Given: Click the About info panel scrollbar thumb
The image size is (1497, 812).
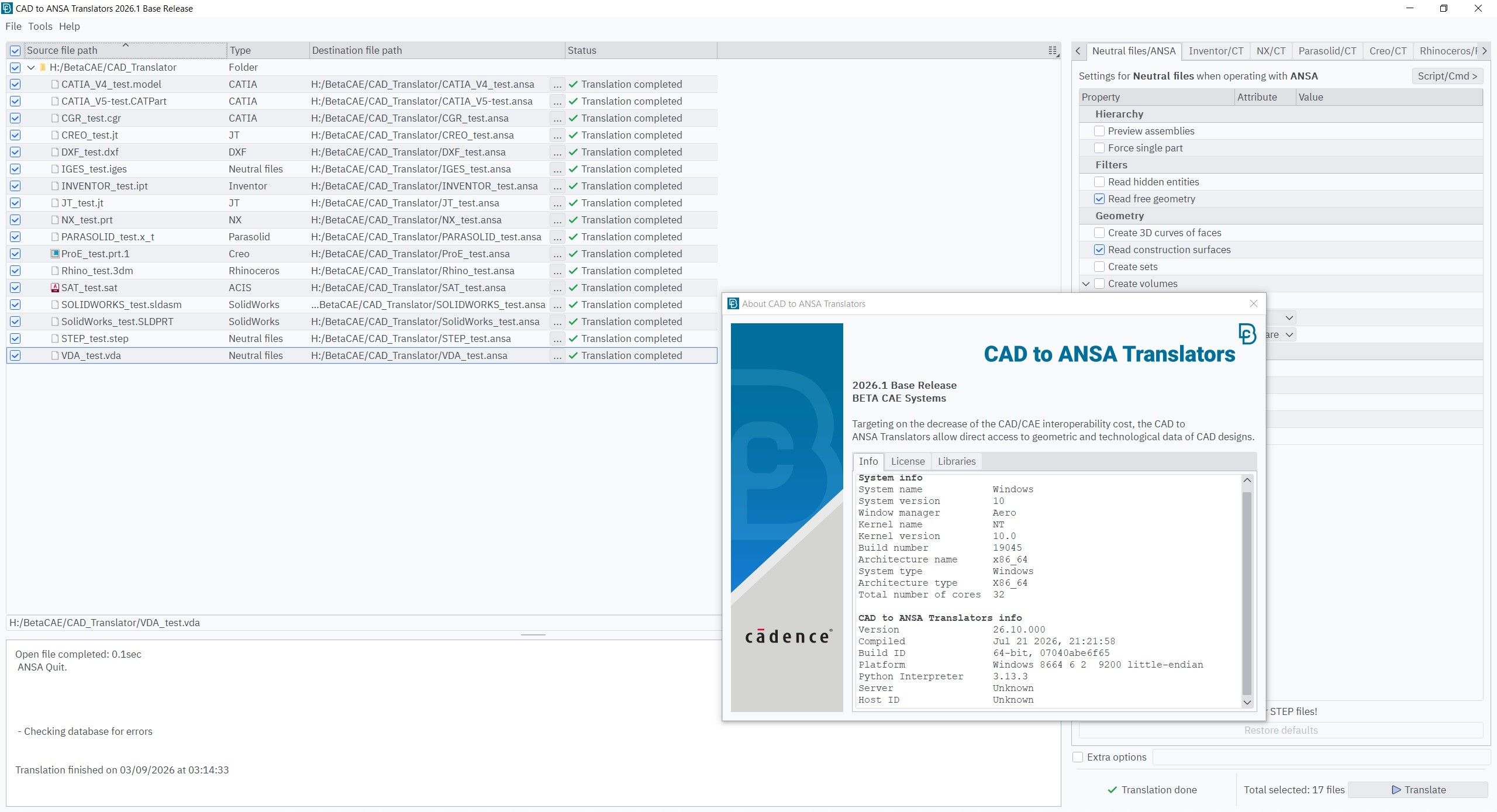Looking at the screenshot, I should [1247, 593].
